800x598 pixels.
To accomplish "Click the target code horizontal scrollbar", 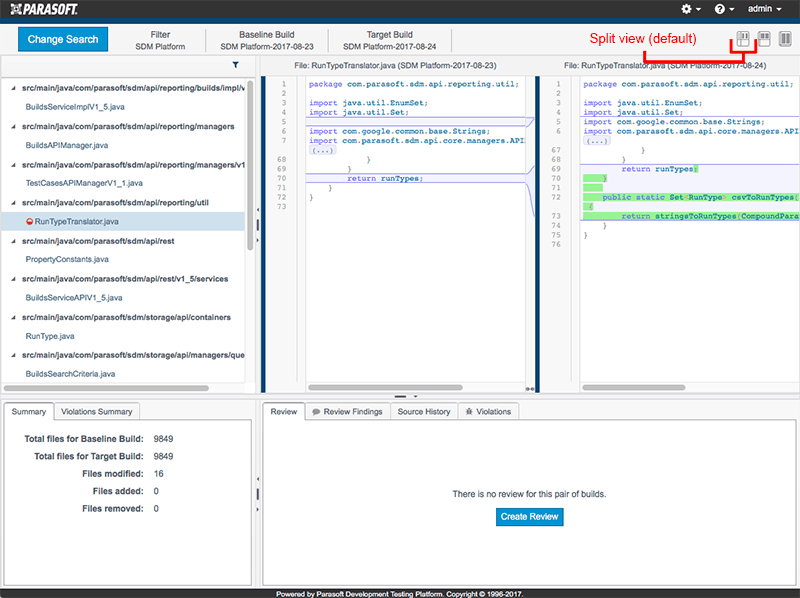I will click(634, 388).
